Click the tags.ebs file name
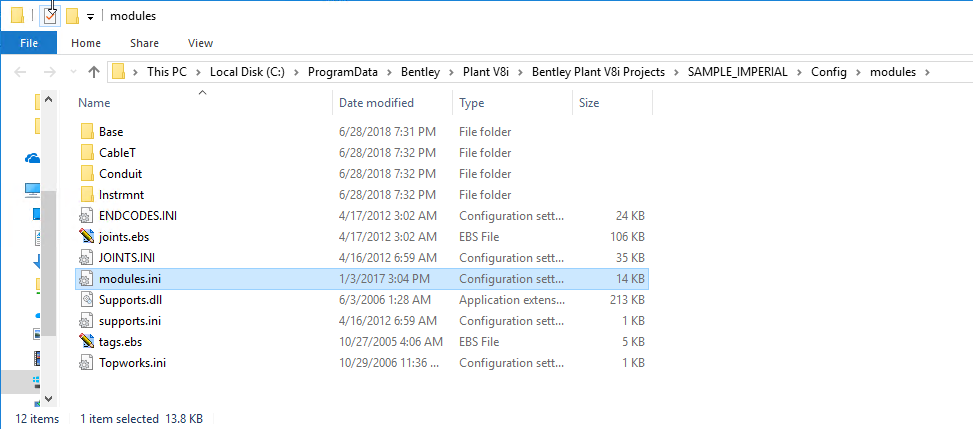This screenshot has width=973, height=429. click(121, 341)
